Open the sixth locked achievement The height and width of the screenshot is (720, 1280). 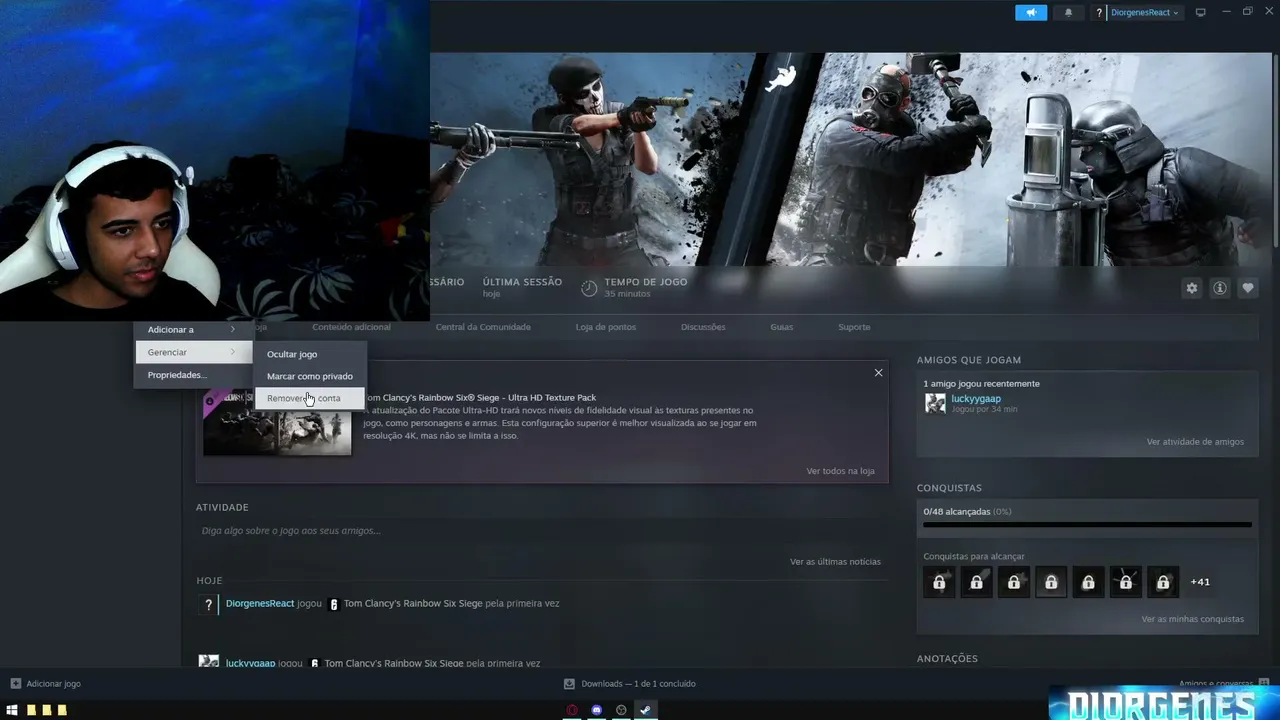(1126, 582)
